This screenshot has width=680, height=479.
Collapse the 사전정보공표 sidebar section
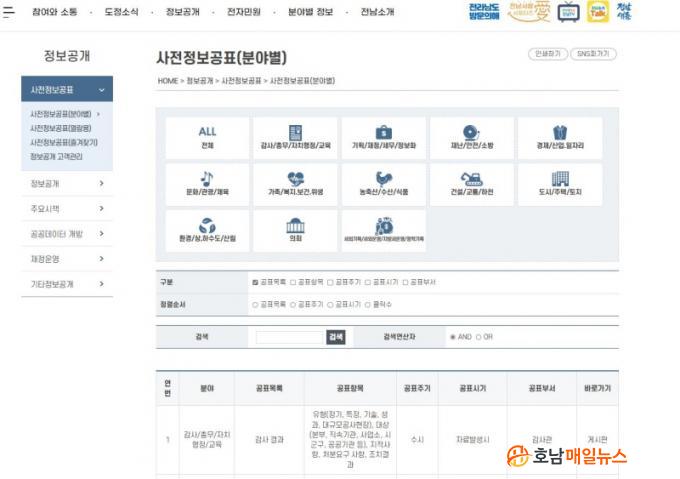click(101, 90)
